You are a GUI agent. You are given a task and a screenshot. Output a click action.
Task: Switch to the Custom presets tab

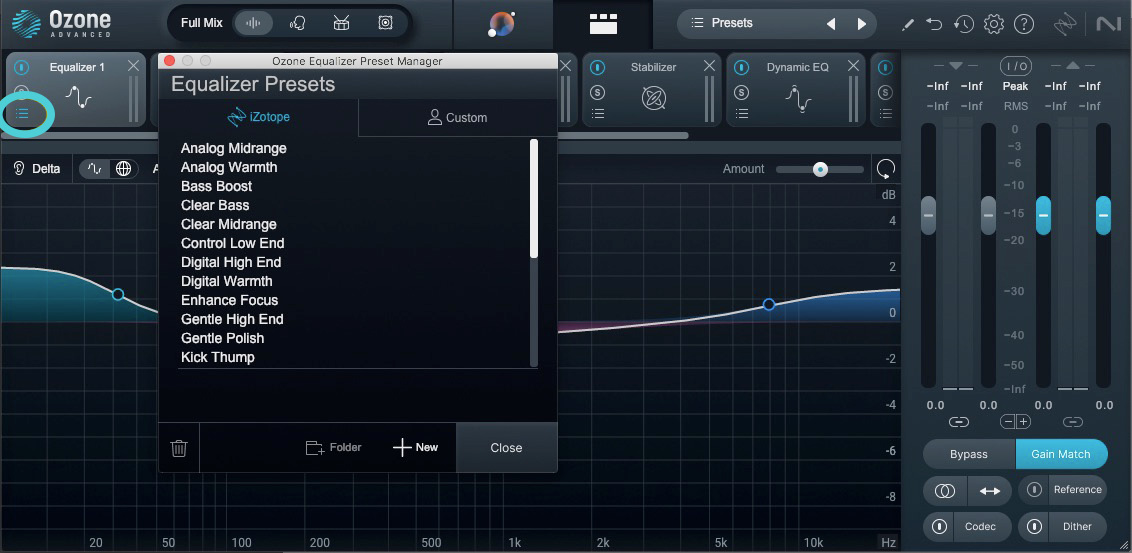pyautogui.click(x=458, y=117)
